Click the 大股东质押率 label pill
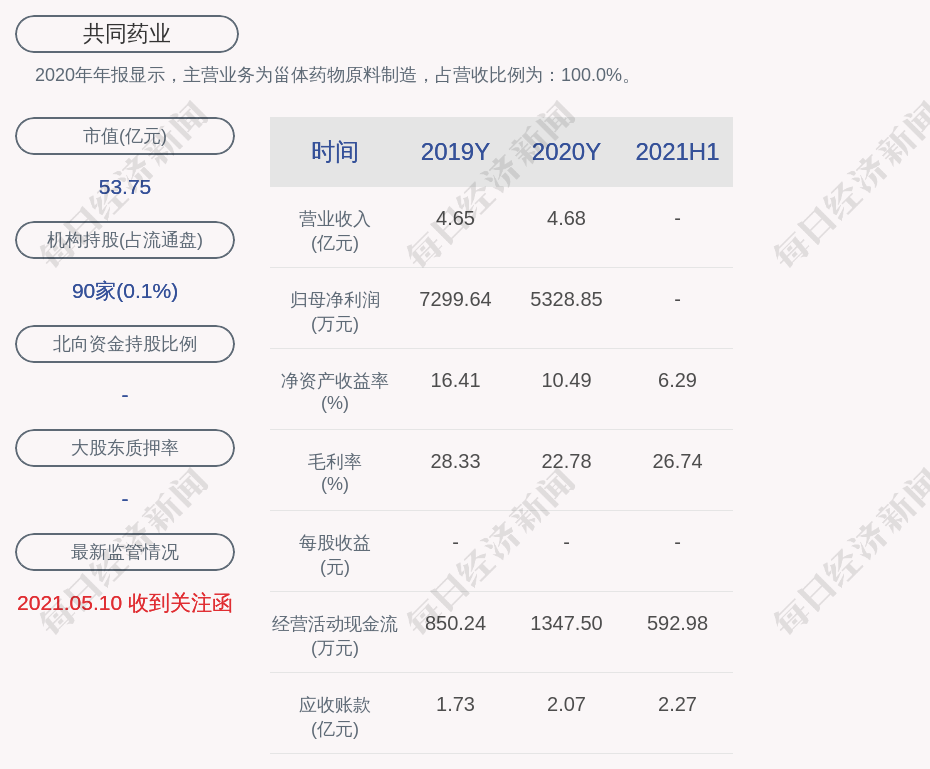 [125, 448]
